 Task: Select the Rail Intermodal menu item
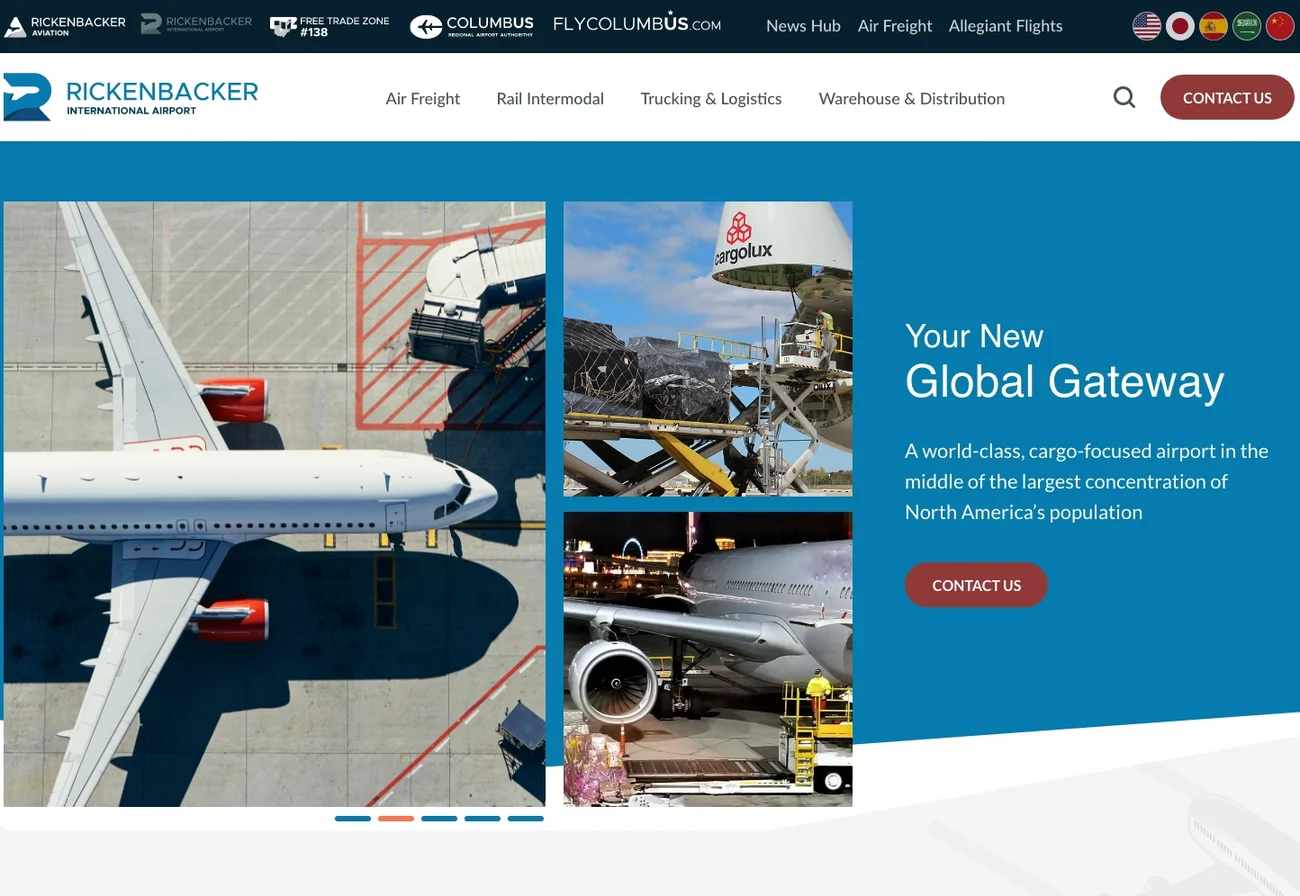550,98
